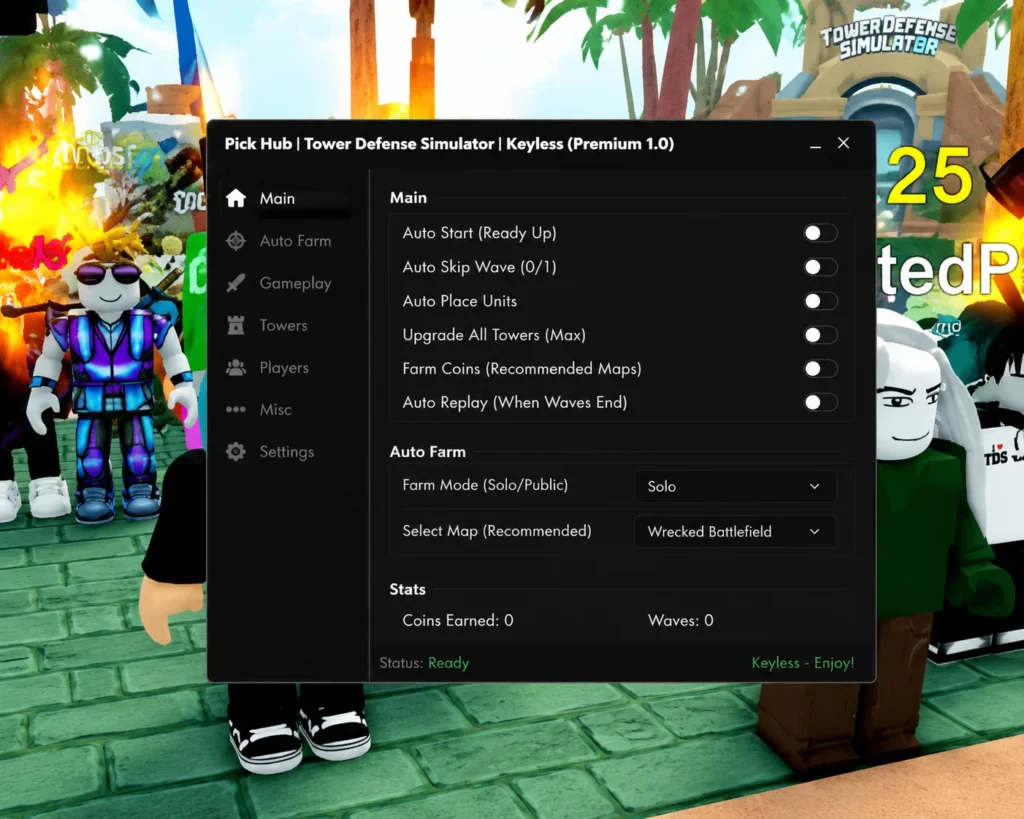
Task: Open the Settings tab
Action: [x=287, y=452]
